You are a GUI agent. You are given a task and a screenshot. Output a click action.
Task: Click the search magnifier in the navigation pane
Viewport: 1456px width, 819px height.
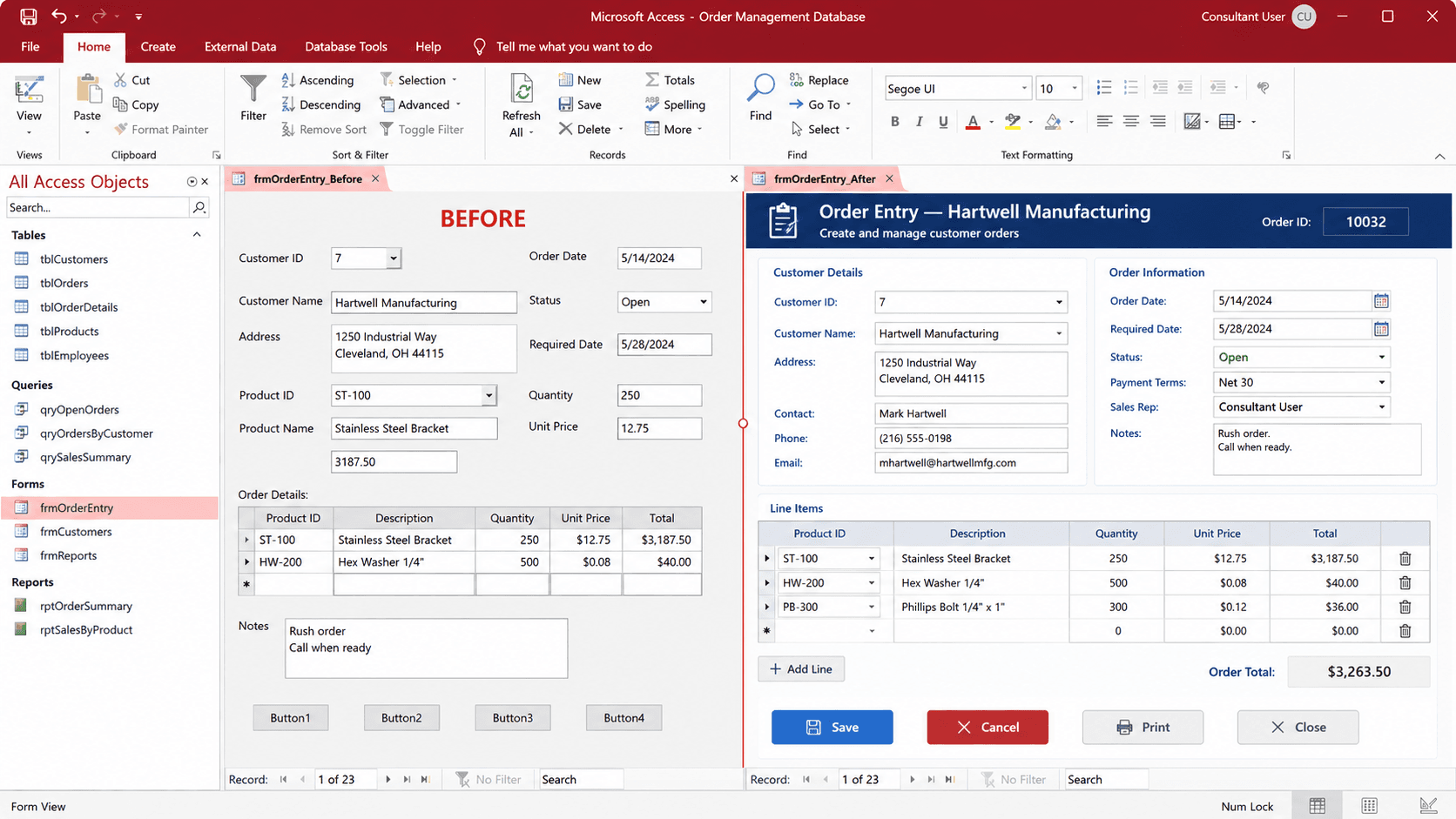199,207
